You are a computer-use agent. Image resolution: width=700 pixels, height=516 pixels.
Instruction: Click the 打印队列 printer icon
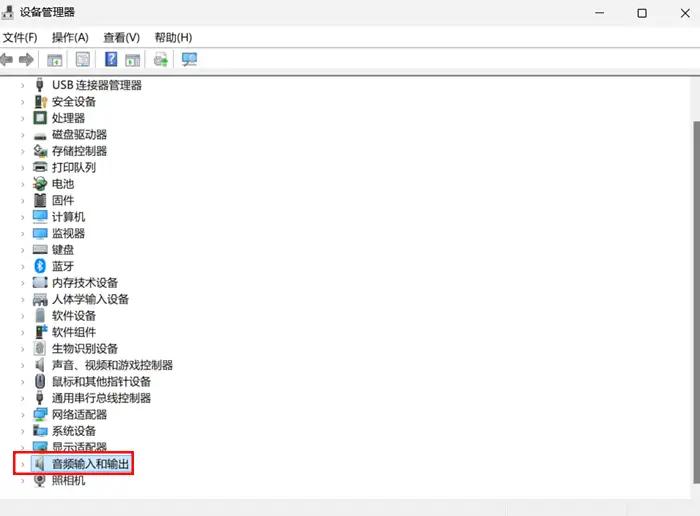(40, 167)
